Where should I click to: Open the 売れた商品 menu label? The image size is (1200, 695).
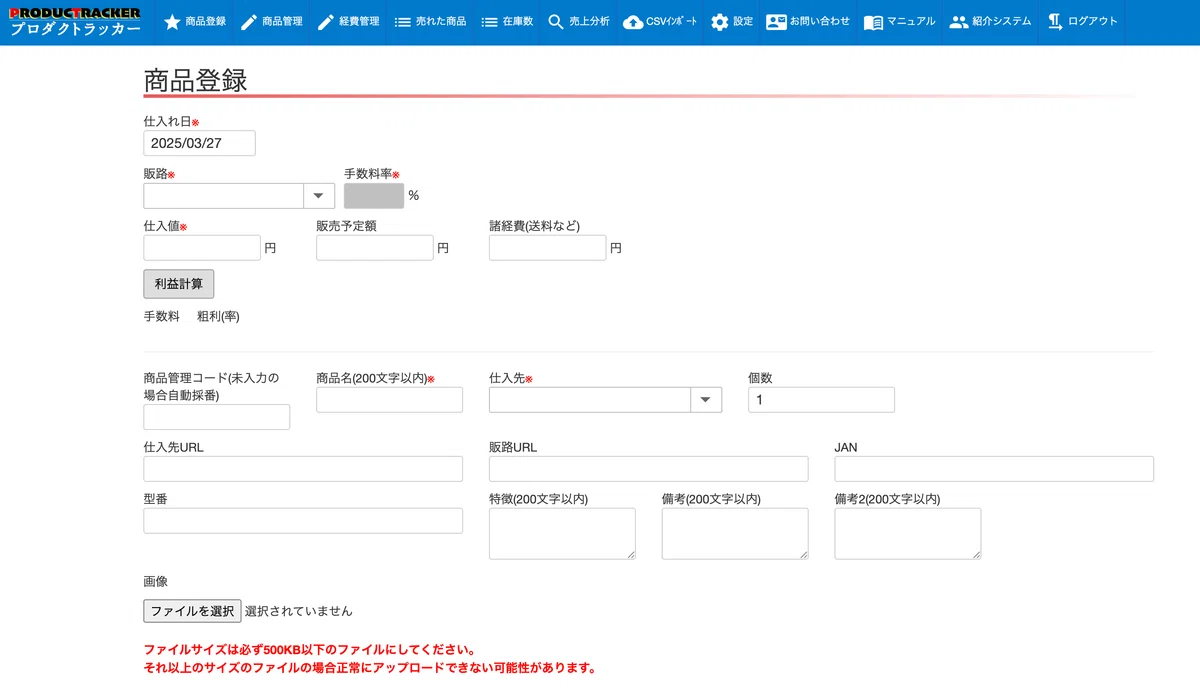point(441,22)
